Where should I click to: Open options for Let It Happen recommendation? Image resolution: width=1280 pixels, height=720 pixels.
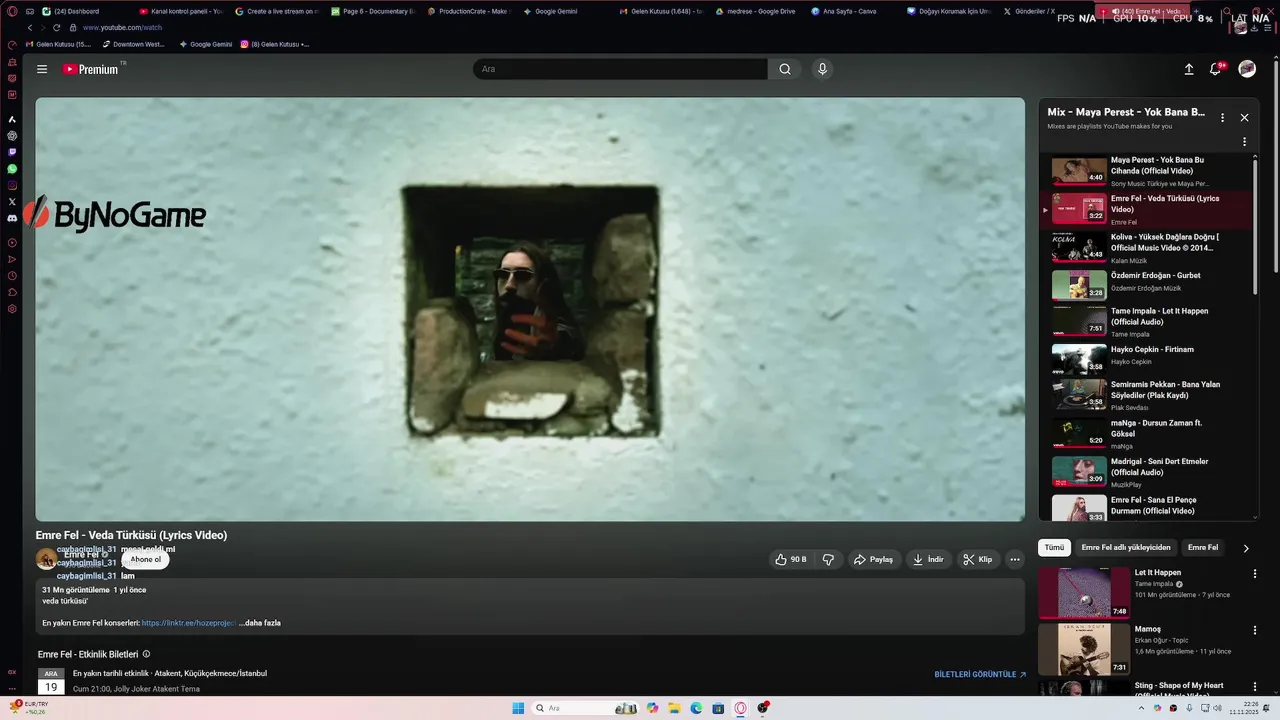pyautogui.click(x=1254, y=574)
